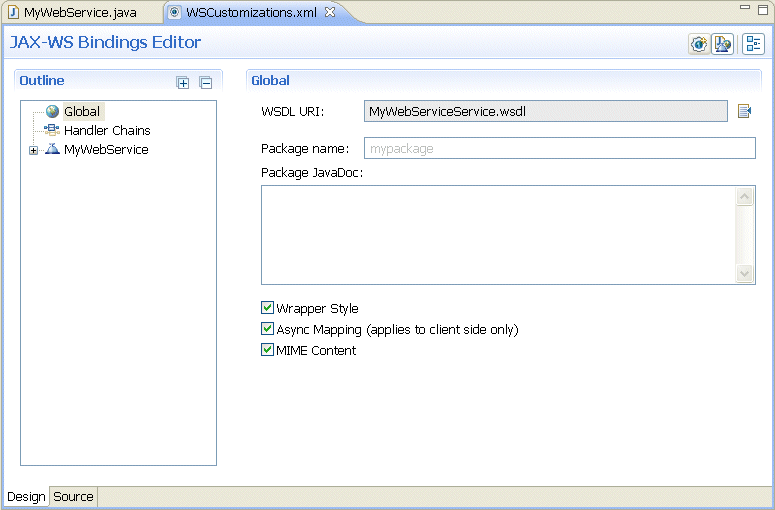
Task: Click the second header toolbar icon
Action: coord(722,44)
